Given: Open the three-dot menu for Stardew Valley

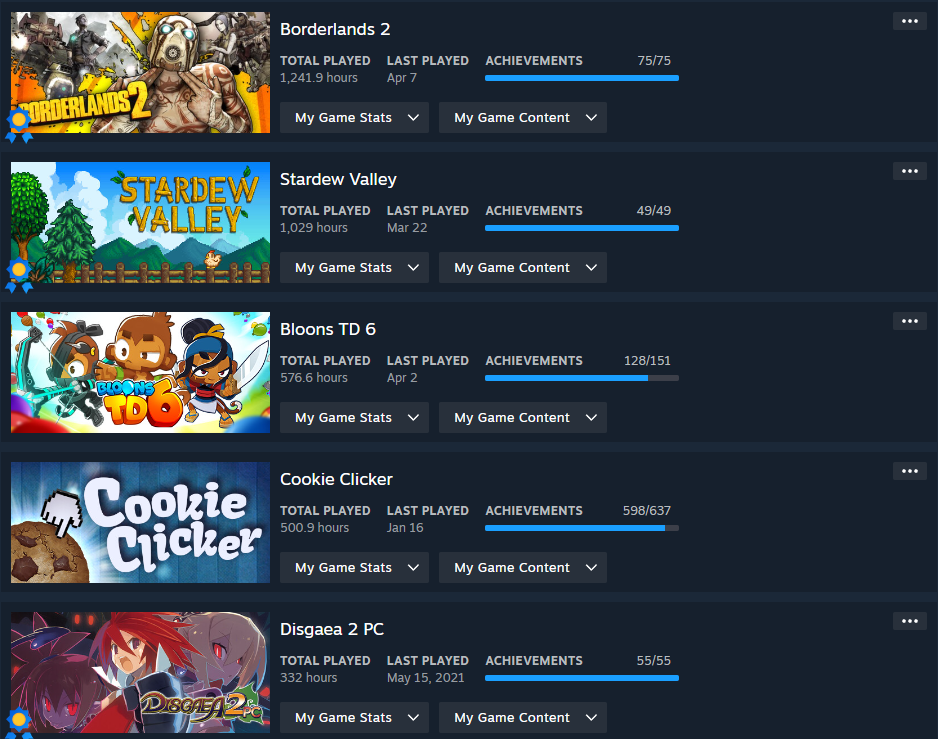Looking at the screenshot, I should click(x=909, y=171).
